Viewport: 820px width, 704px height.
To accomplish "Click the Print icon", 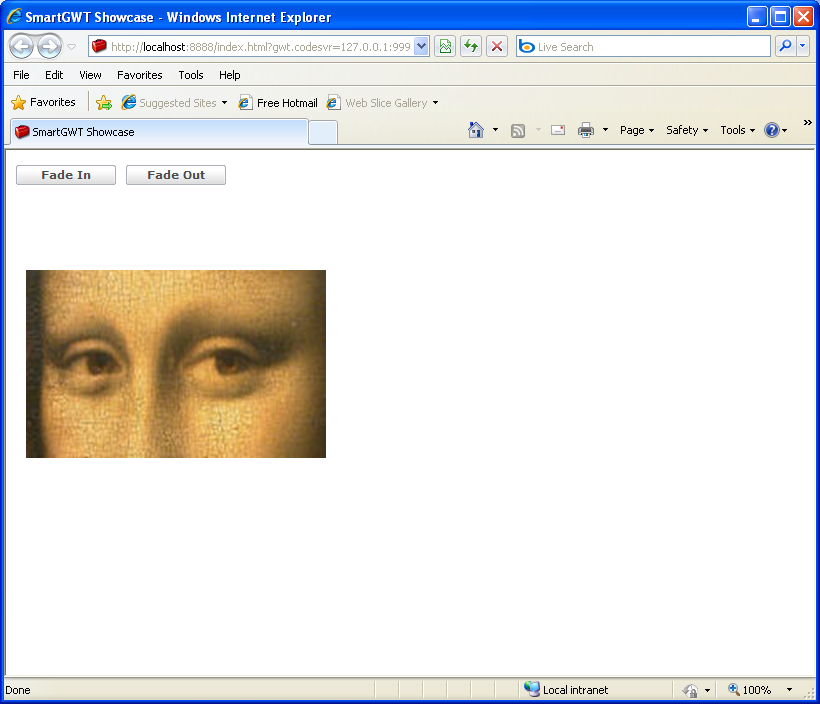I will (x=586, y=130).
